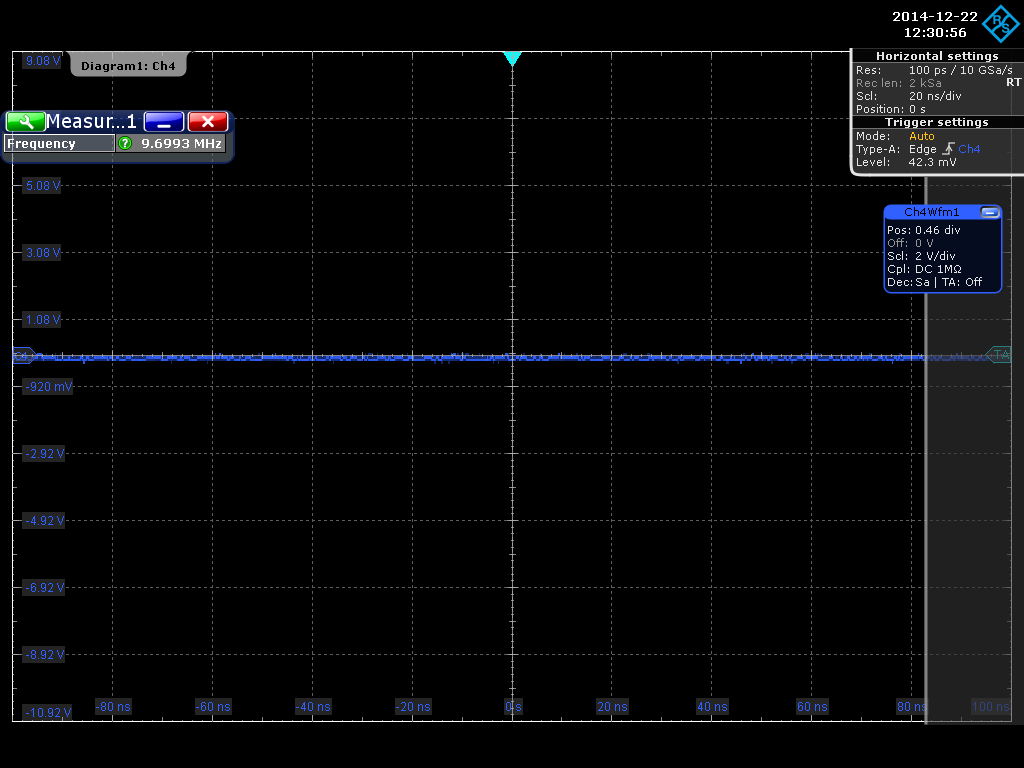Change the trigger Mode Auto value

click(922, 136)
